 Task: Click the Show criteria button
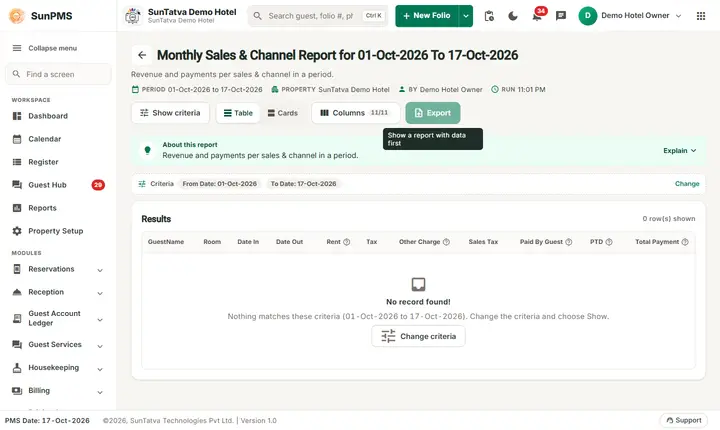pos(170,113)
